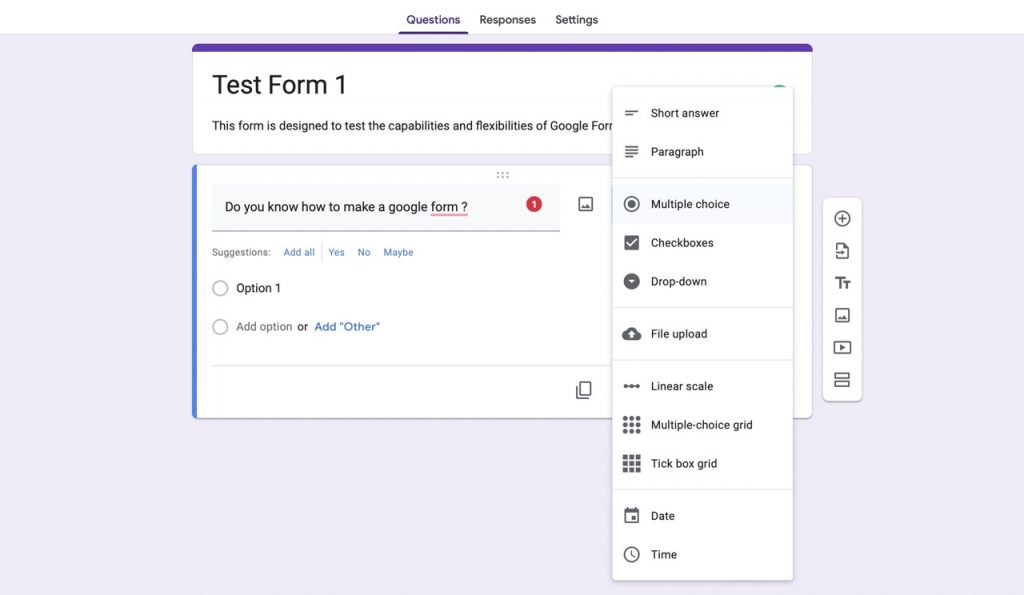Click the Add question plus icon
Image resolution: width=1024 pixels, height=595 pixels.
tap(842, 219)
